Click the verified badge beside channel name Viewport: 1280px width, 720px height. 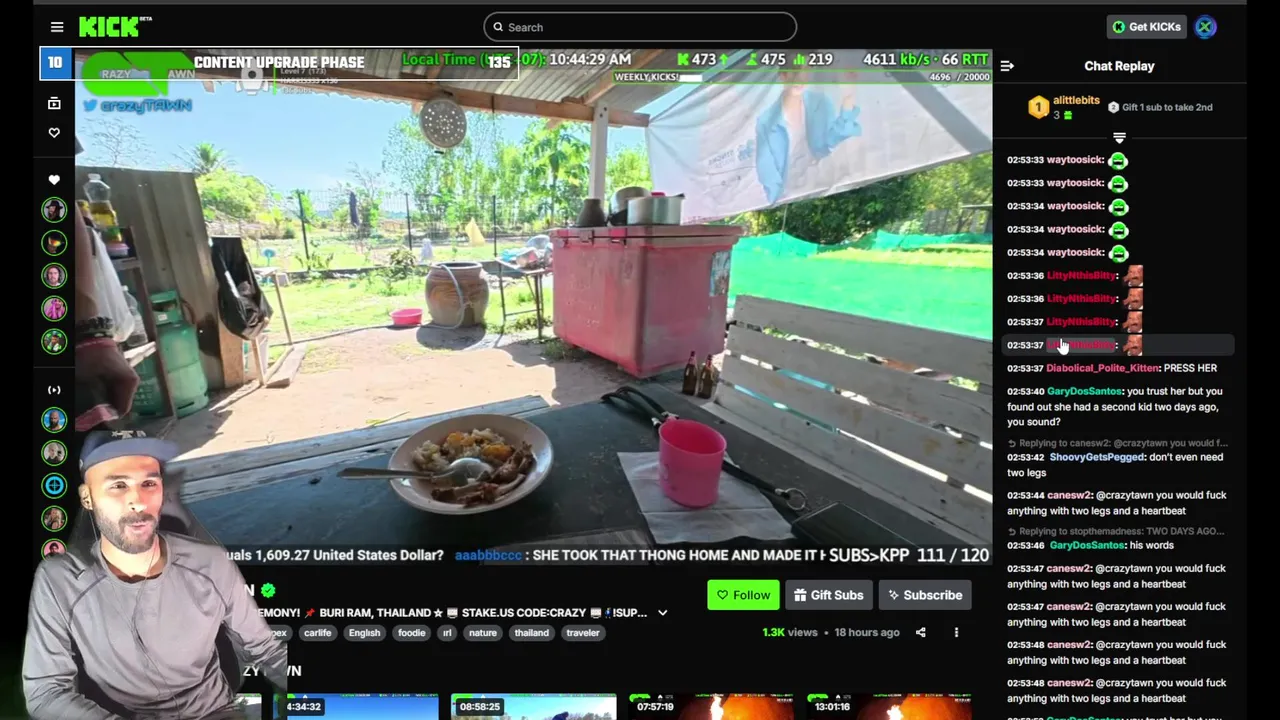tap(268, 591)
